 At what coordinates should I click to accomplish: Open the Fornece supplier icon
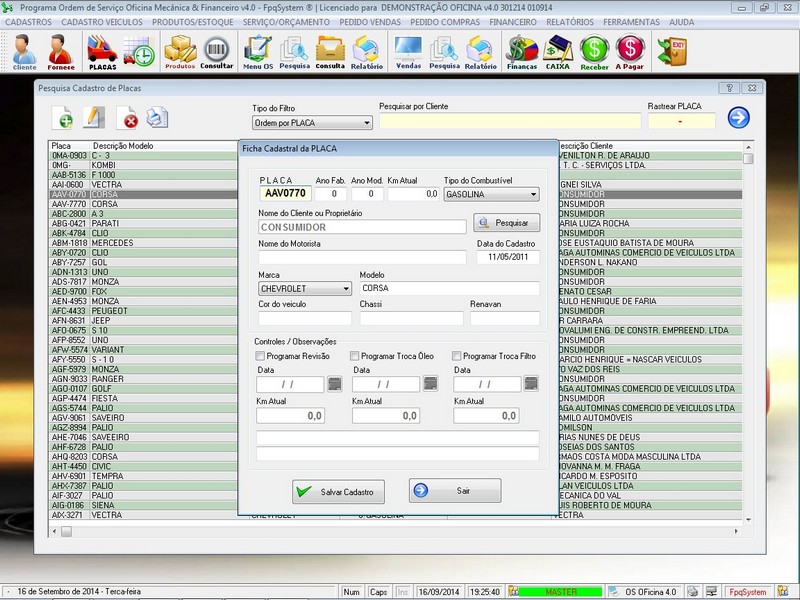tap(61, 52)
